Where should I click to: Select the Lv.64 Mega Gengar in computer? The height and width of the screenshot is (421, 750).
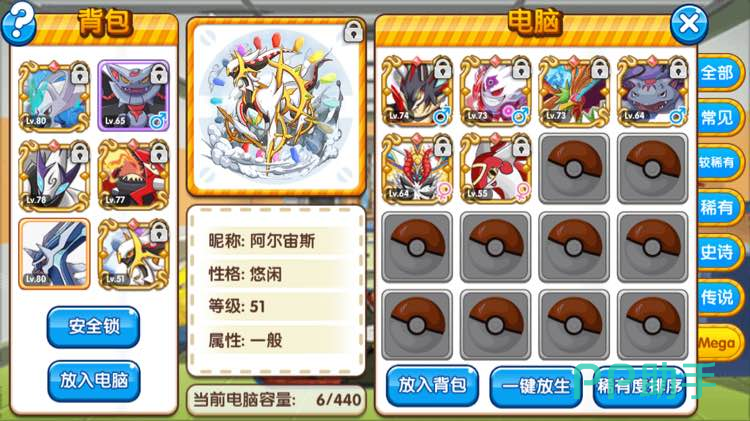pos(652,91)
